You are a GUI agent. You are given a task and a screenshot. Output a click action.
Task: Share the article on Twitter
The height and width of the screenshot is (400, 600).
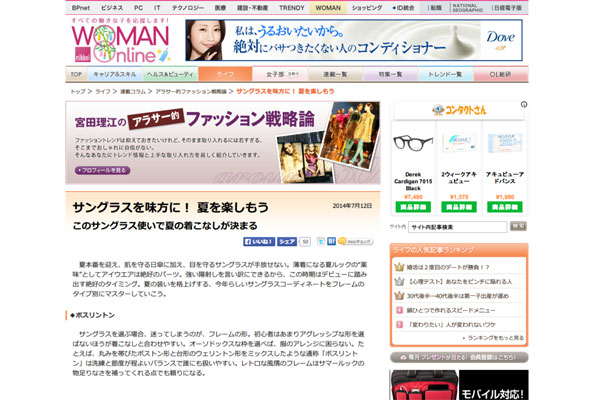coord(321,242)
